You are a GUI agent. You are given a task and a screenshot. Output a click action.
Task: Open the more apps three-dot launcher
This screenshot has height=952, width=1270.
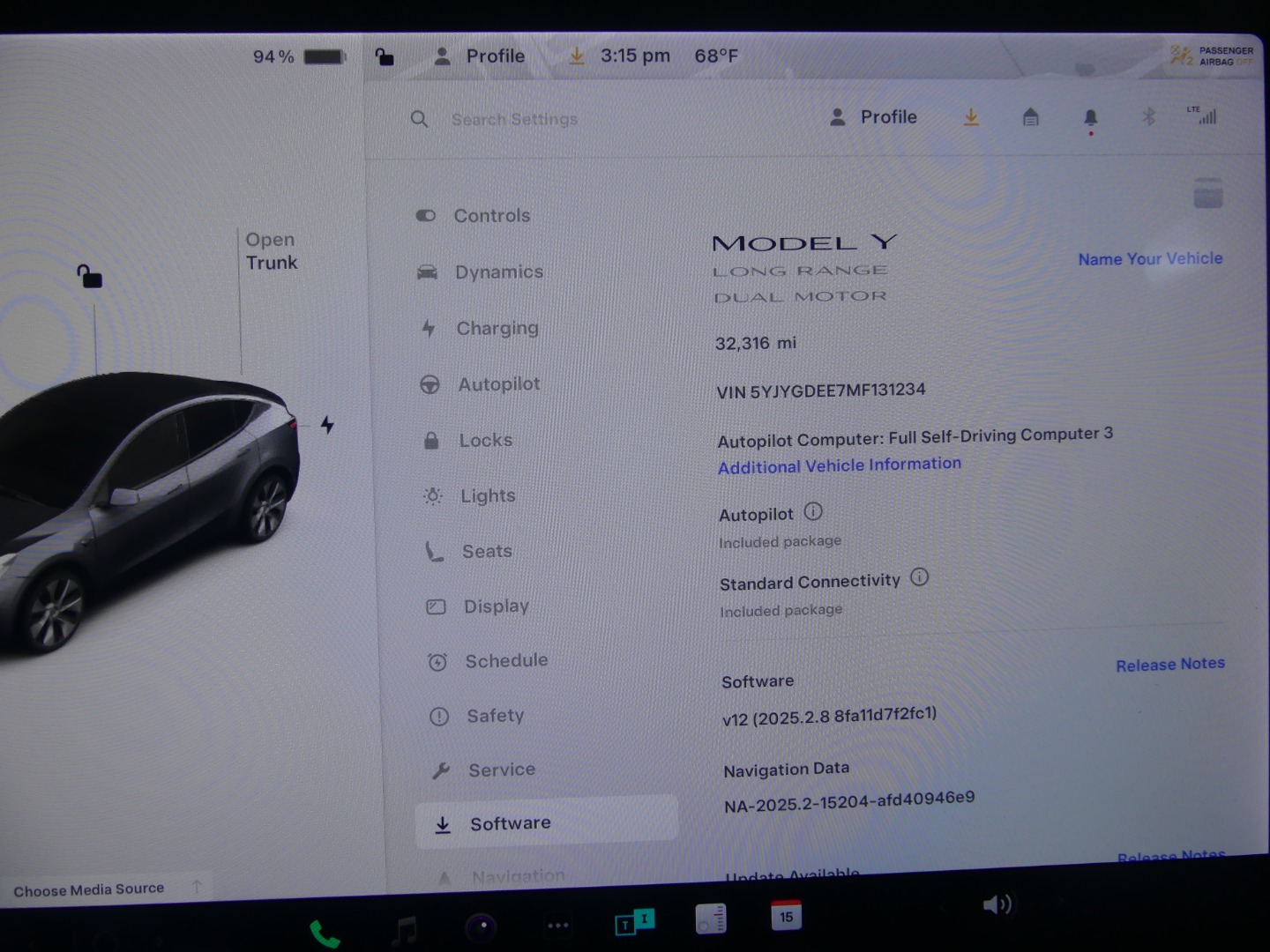557,926
